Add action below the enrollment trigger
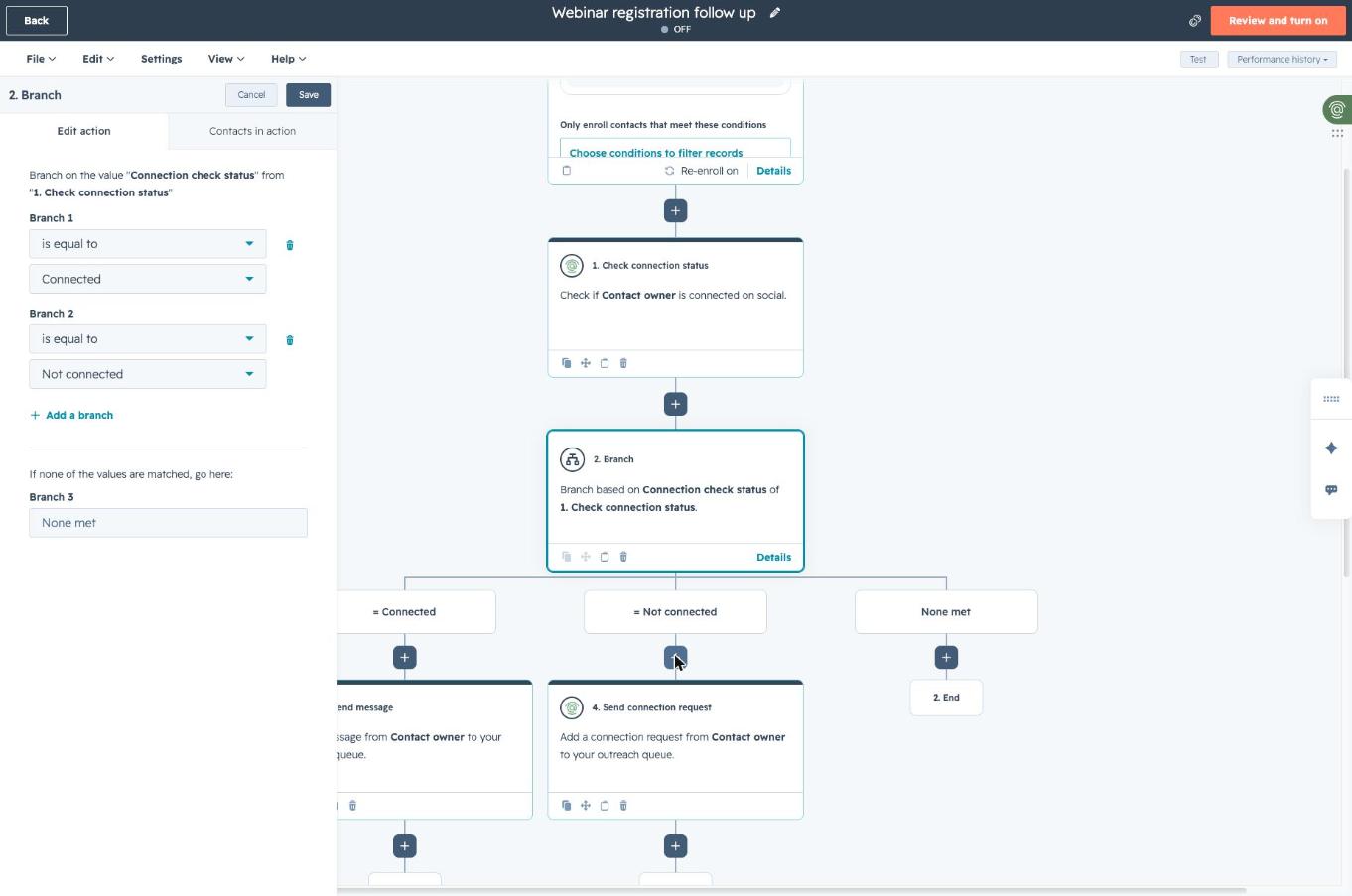The image size is (1352, 896). tap(675, 210)
